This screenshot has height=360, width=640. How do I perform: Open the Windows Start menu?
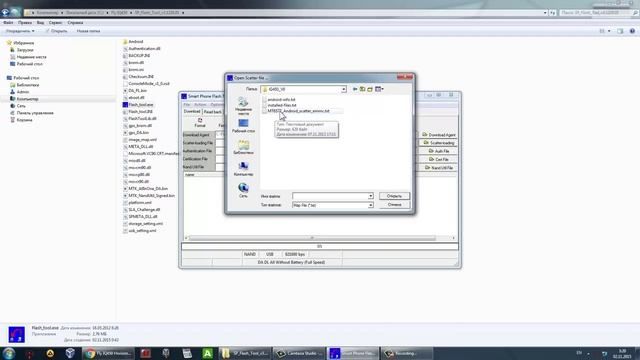9,353
